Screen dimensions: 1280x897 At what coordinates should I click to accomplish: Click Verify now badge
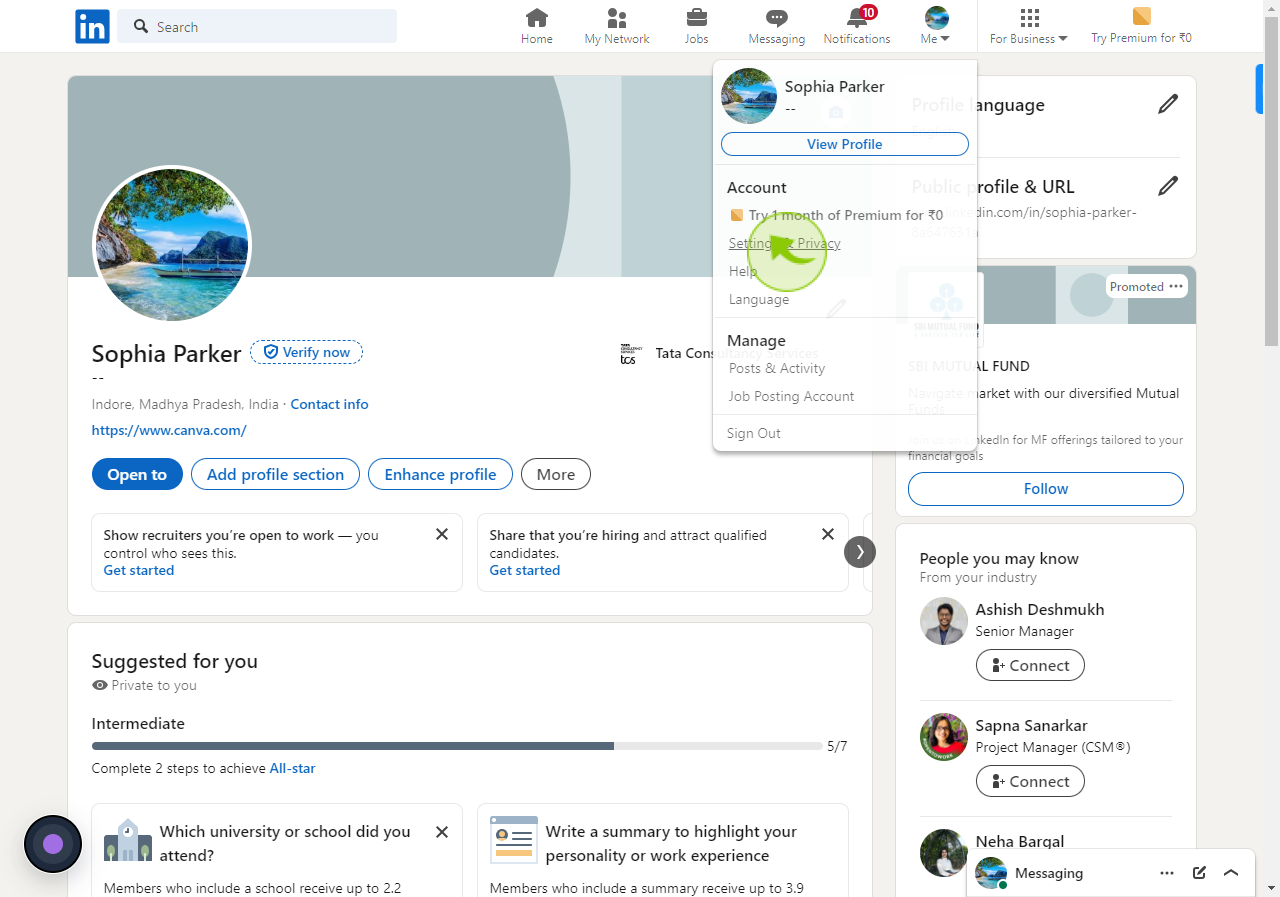[x=306, y=352]
